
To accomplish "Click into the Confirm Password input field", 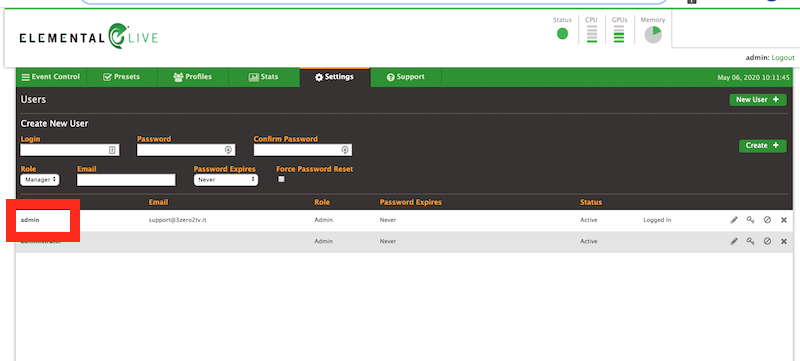I will click(x=303, y=150).
